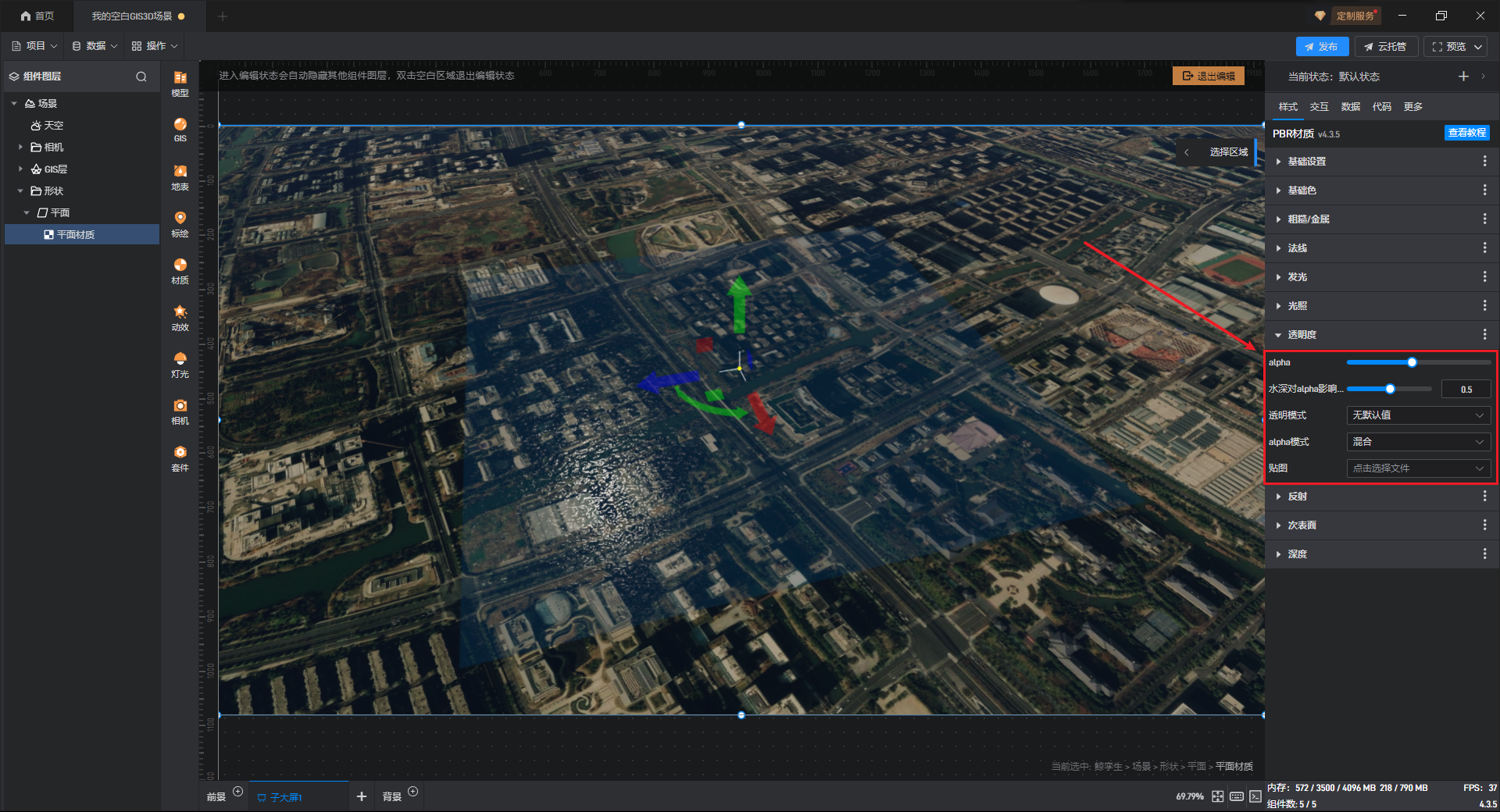Switch to the 子大屏1 tab
1500x812 pixels.
click(298, 796)
